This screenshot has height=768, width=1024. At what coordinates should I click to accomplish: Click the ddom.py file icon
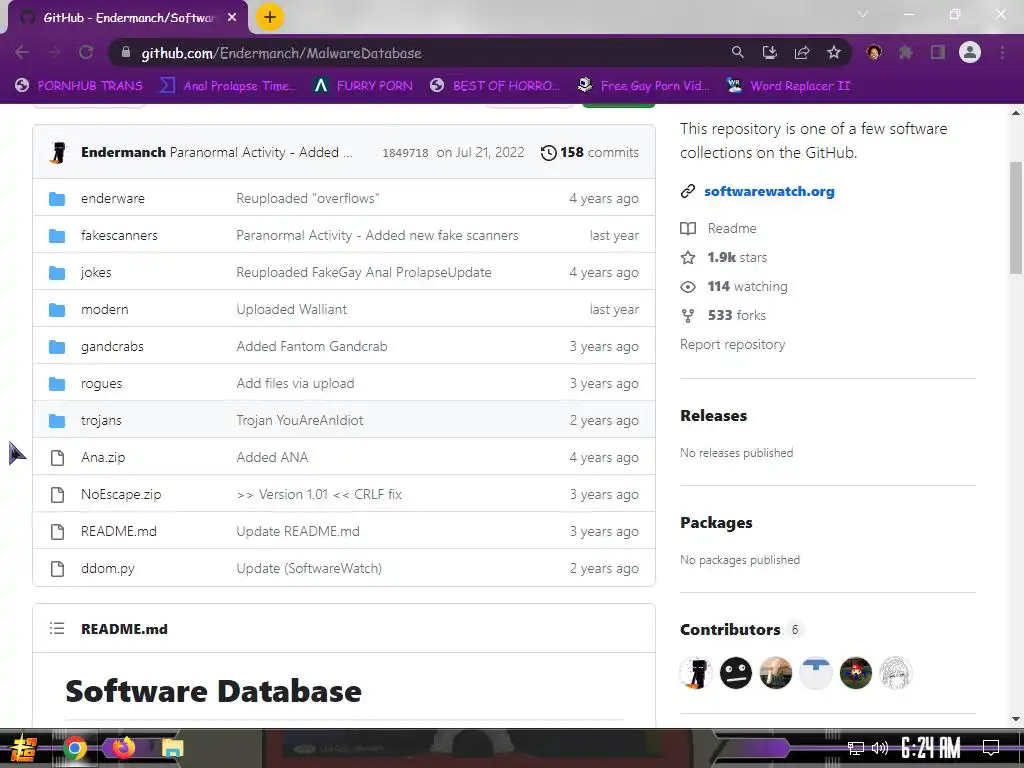57,569
